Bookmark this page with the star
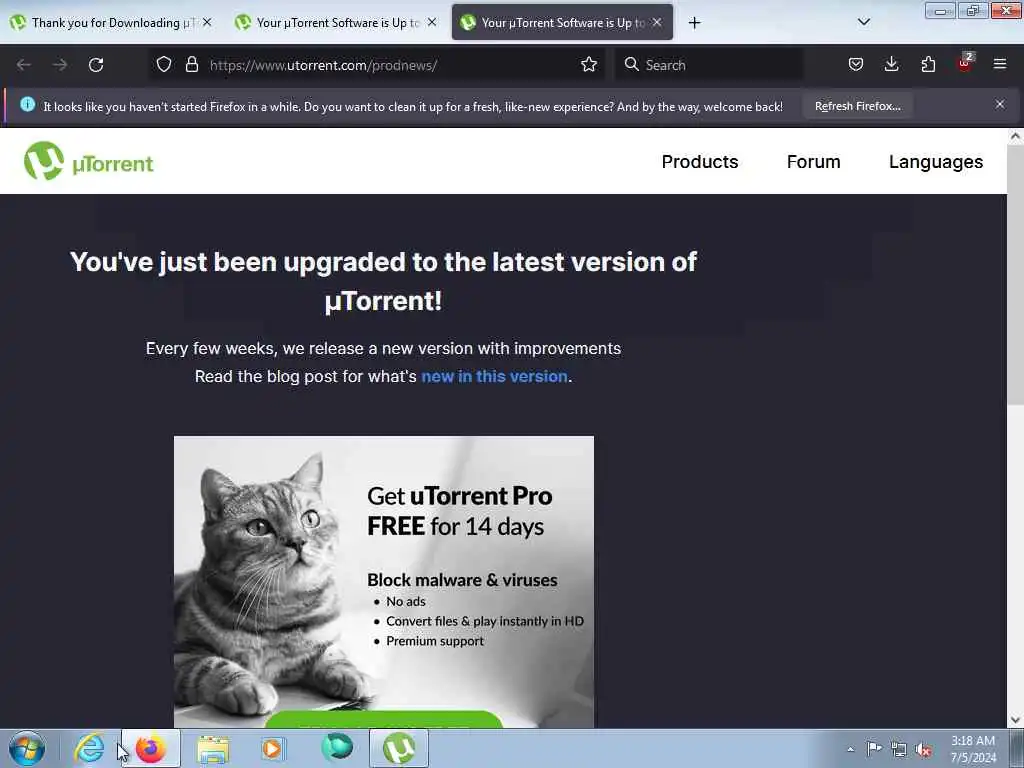 point(589,64)
